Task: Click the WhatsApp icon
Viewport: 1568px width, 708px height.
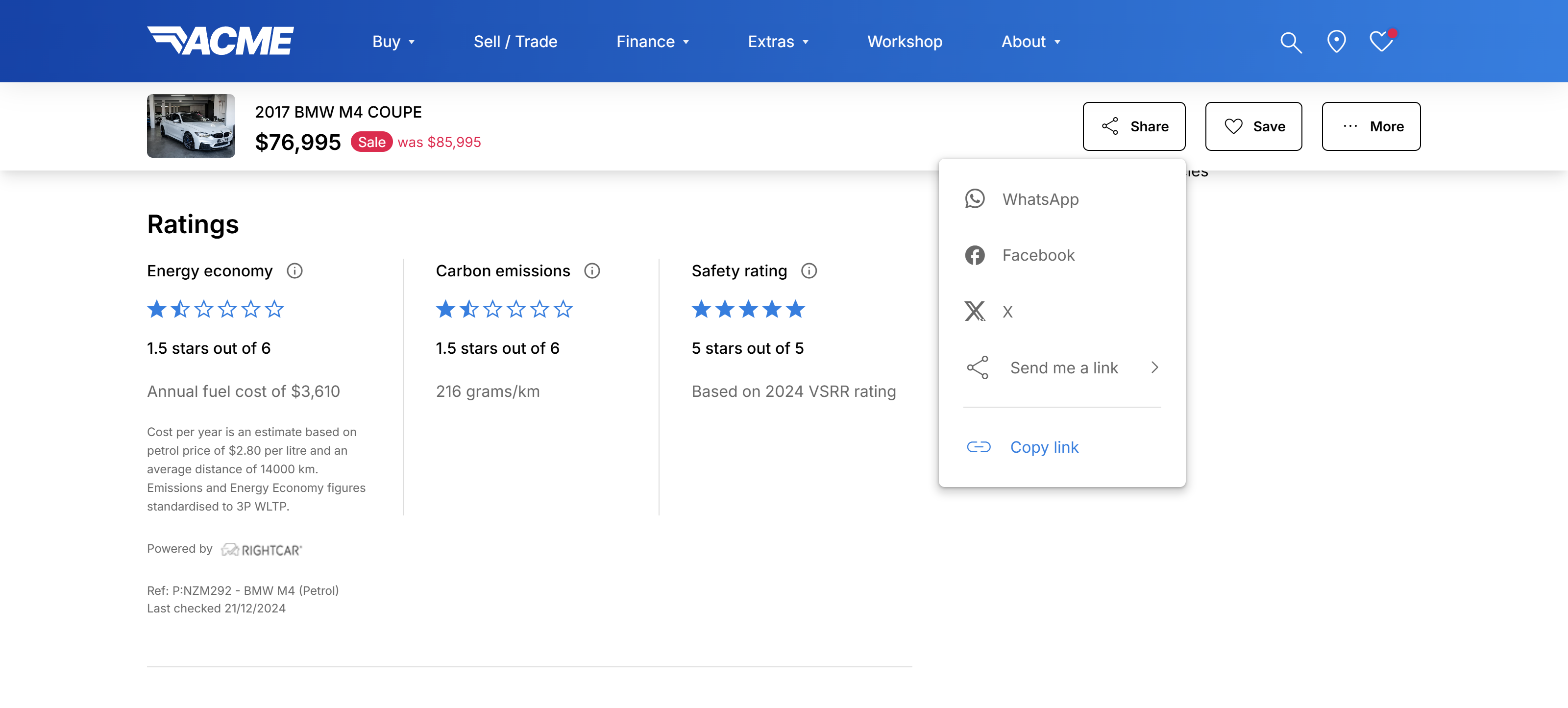Action: pos(975,199)
